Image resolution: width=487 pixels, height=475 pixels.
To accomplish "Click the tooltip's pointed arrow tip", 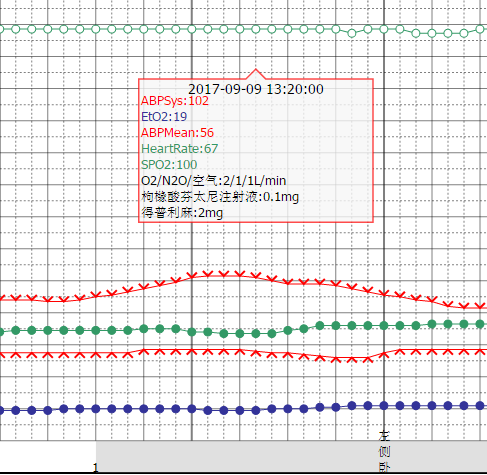I will [256, 70].
